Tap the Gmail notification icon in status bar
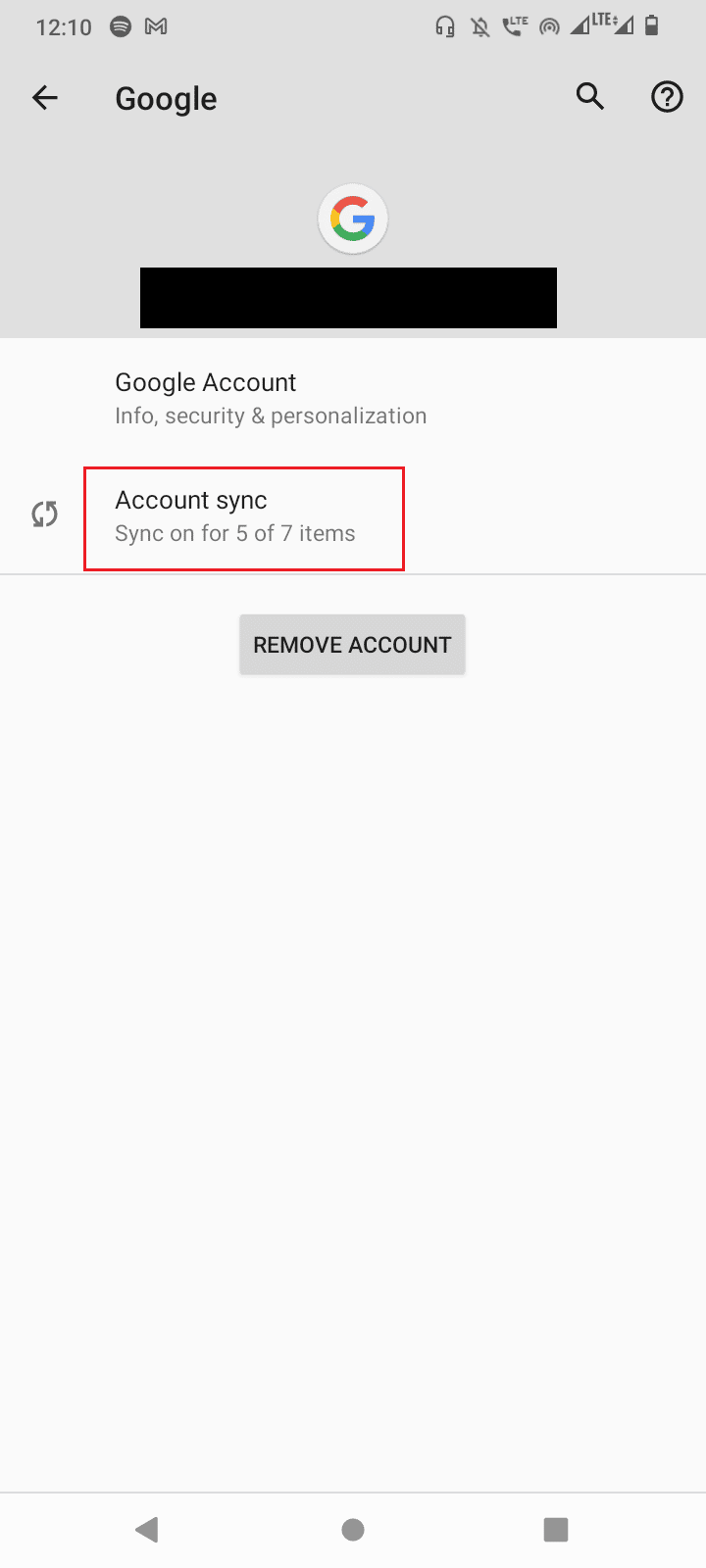Image resolution: width=706 pixels, height=1568 pixels. [156, 27]
